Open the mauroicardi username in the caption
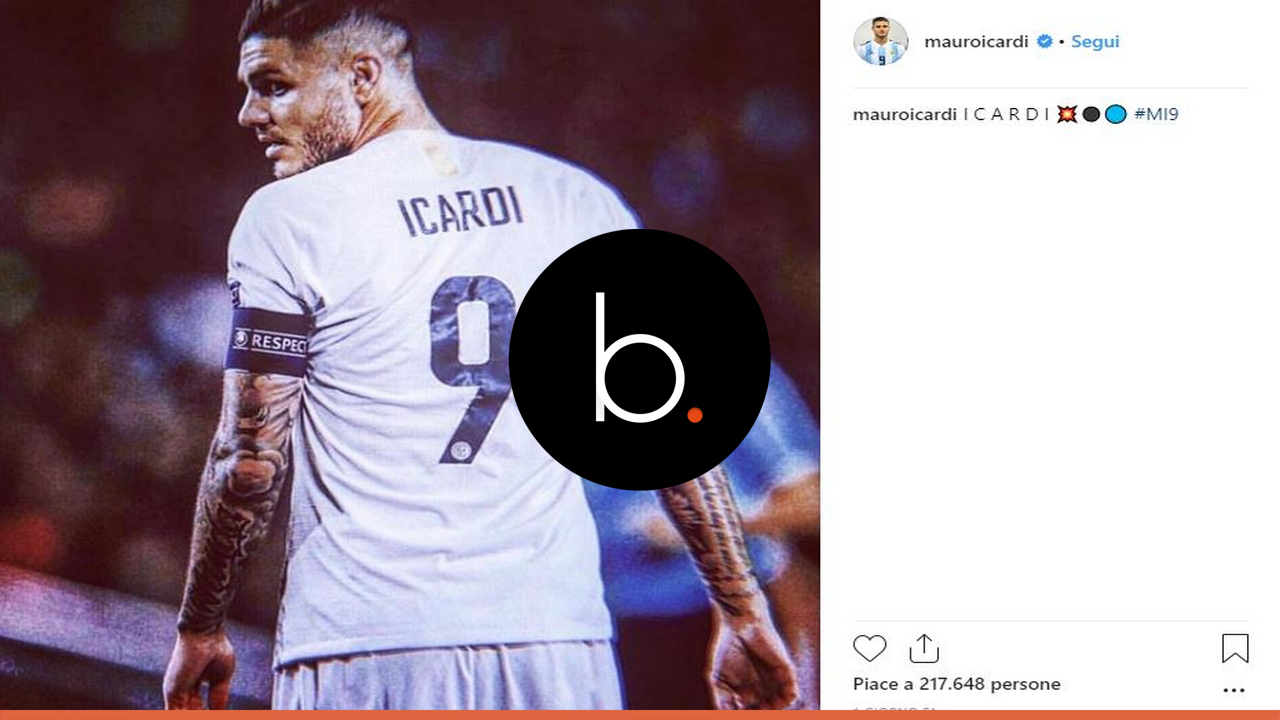This screenshot has width=1280, height=720. point(905,115)
